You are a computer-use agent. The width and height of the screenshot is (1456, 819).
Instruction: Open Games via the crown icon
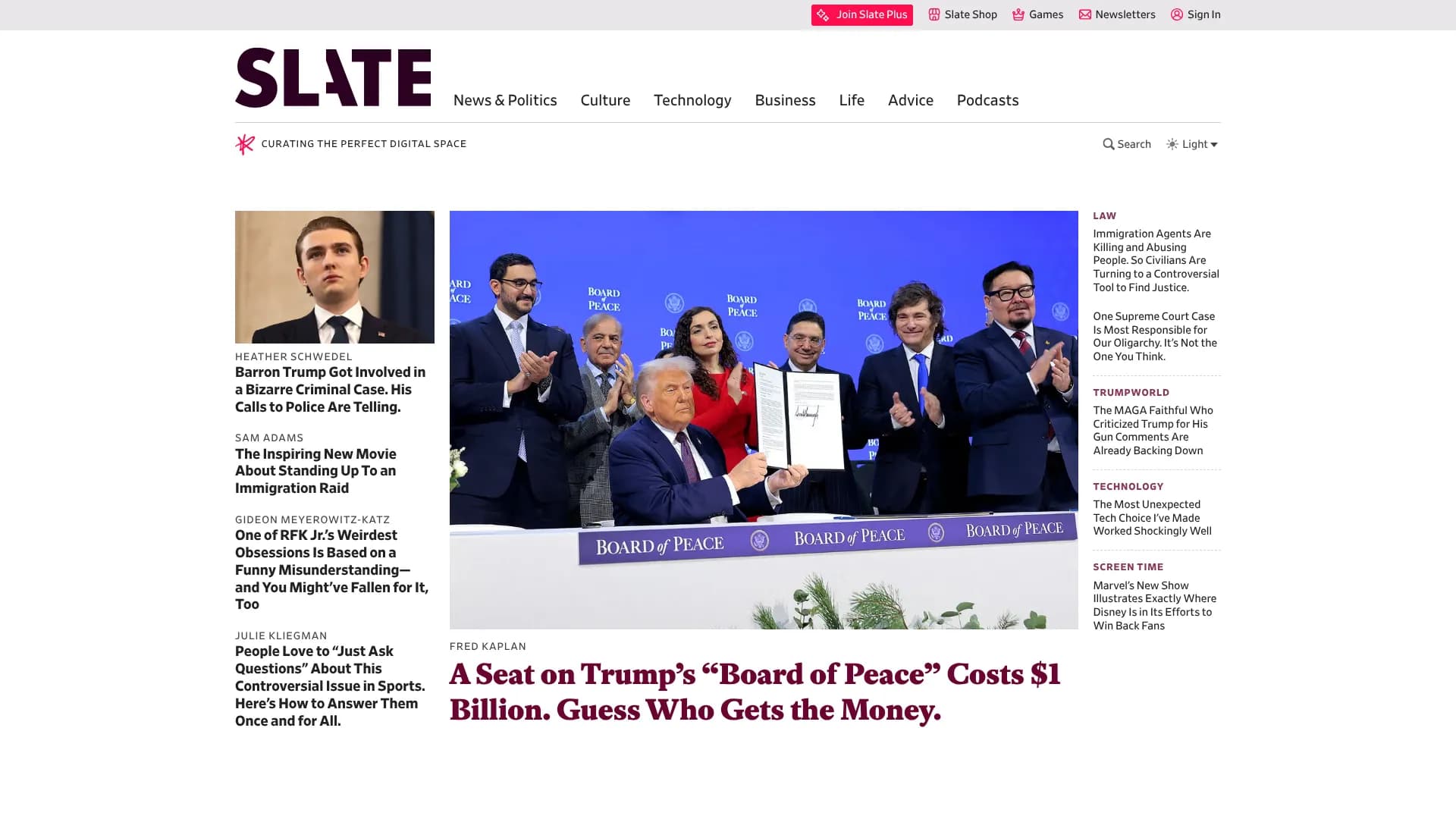[x=1018, y=14]
